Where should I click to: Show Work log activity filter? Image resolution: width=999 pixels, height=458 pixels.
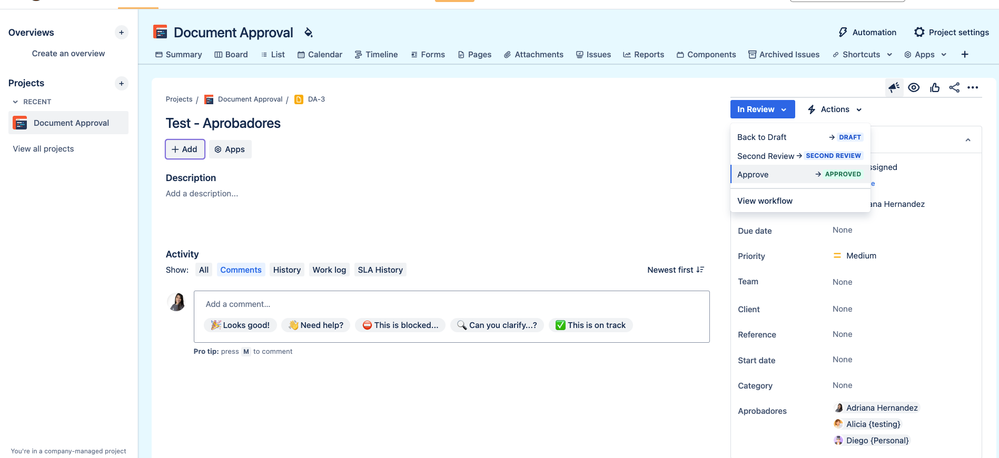(x=329, y=270)
